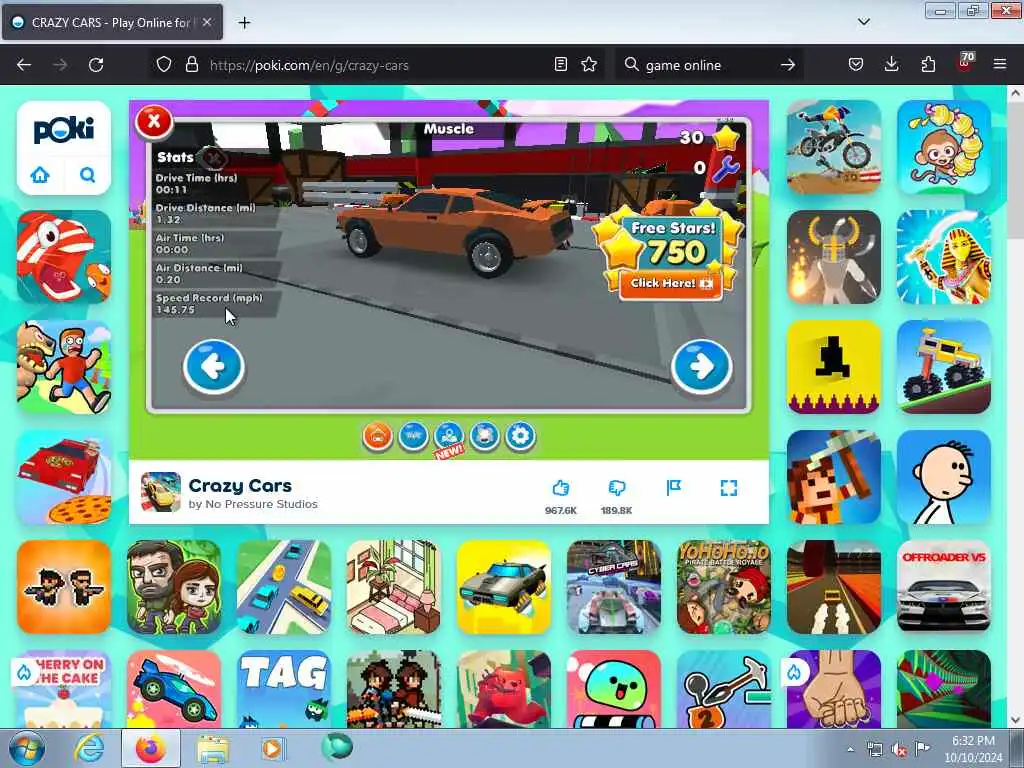The width and height of the screenshot is (1024, 768).
Task: Open the green blob face game
Action: (x=614, y=688)
